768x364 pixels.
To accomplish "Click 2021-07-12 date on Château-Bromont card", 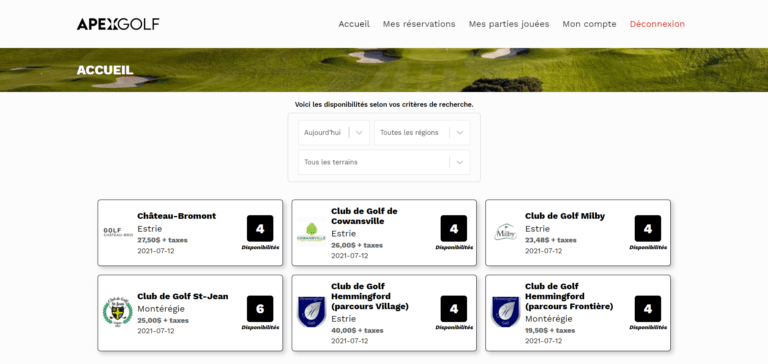I will [x=155, y=251].
